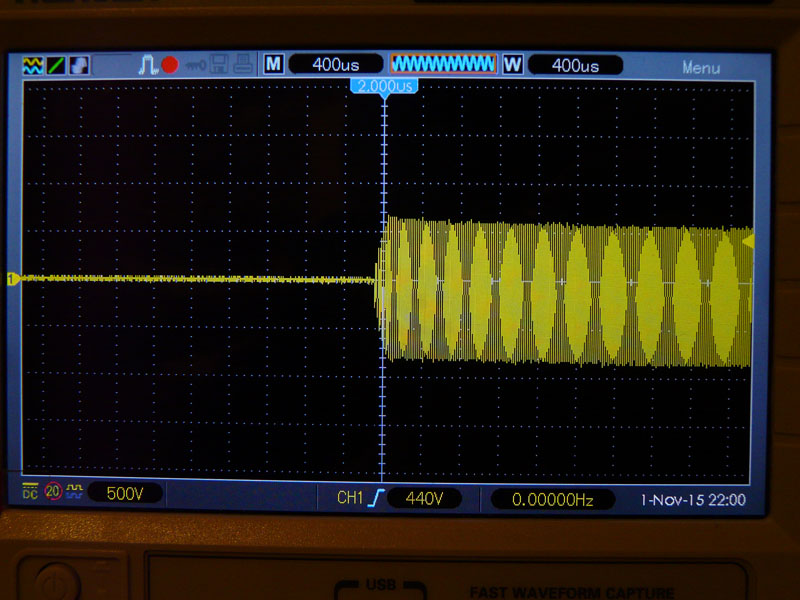
Task: Click the 2.000us trigger position marker
Action: tap(383, 87)
